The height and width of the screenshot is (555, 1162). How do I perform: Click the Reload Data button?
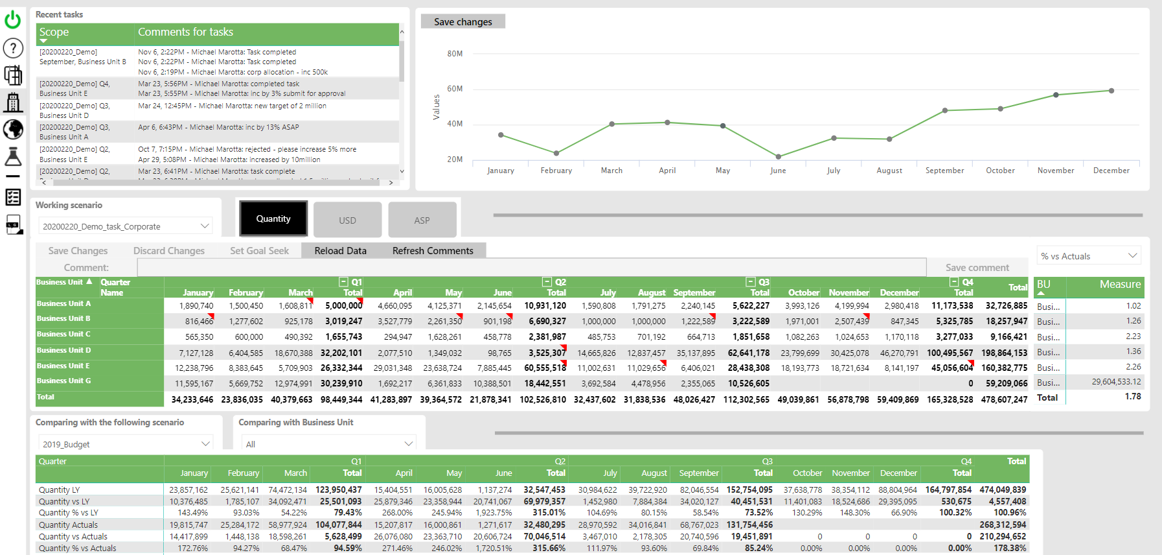(341, 250)
